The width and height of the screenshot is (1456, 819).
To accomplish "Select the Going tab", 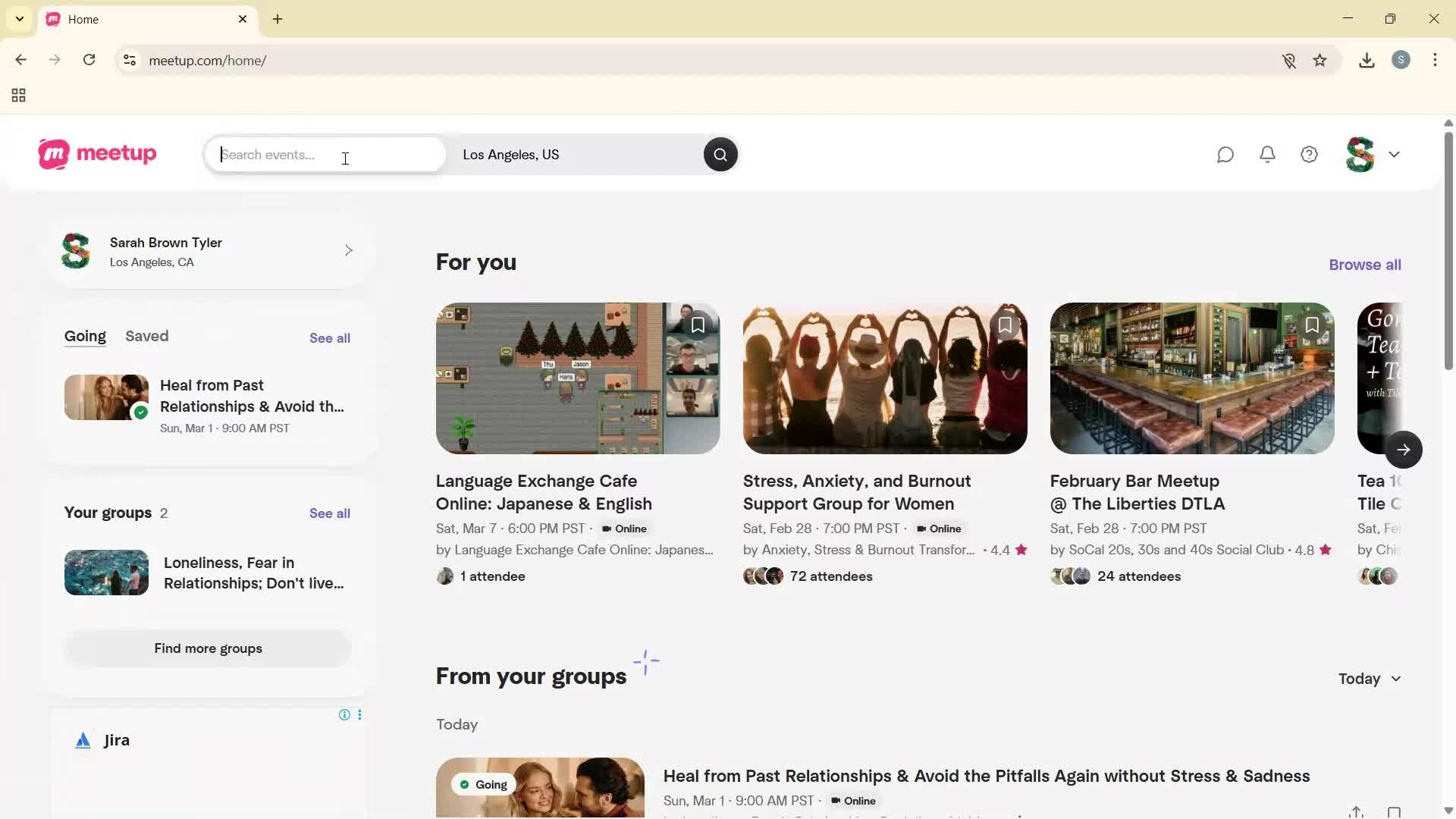I will [x=85, y=336].
